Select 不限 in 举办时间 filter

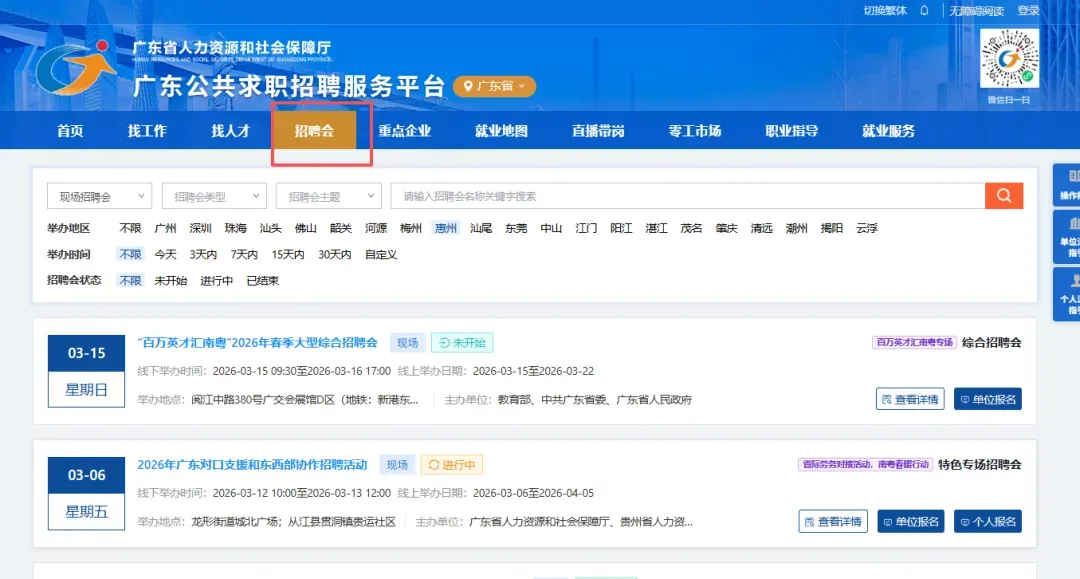point(130,254)
